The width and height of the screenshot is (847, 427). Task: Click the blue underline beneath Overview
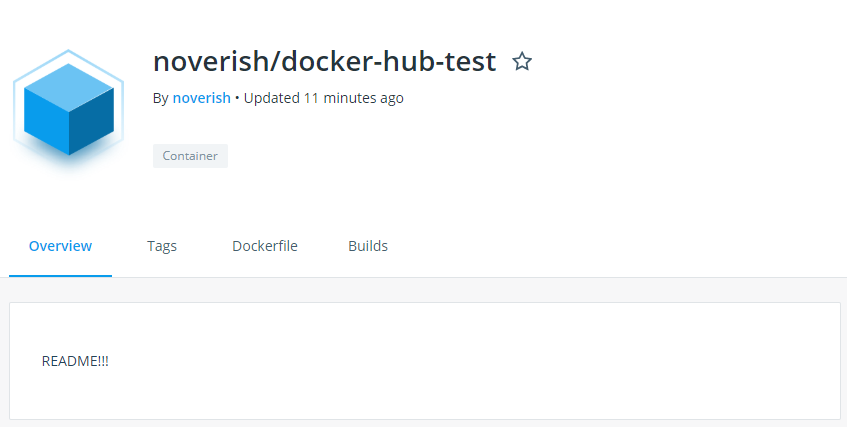tap(60, 275)
